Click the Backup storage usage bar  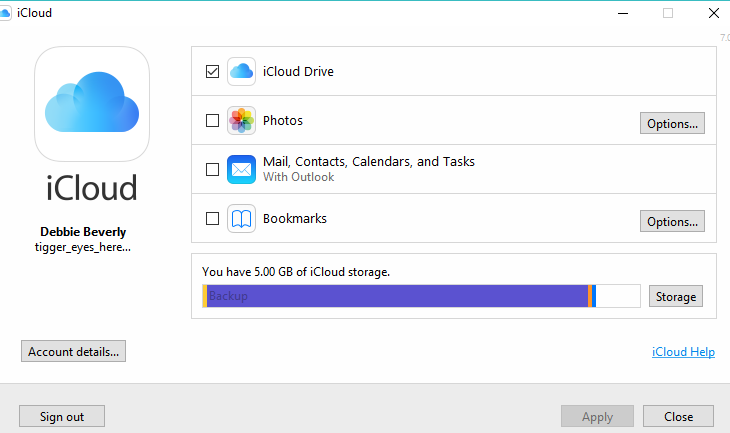[x=396, y=296]
